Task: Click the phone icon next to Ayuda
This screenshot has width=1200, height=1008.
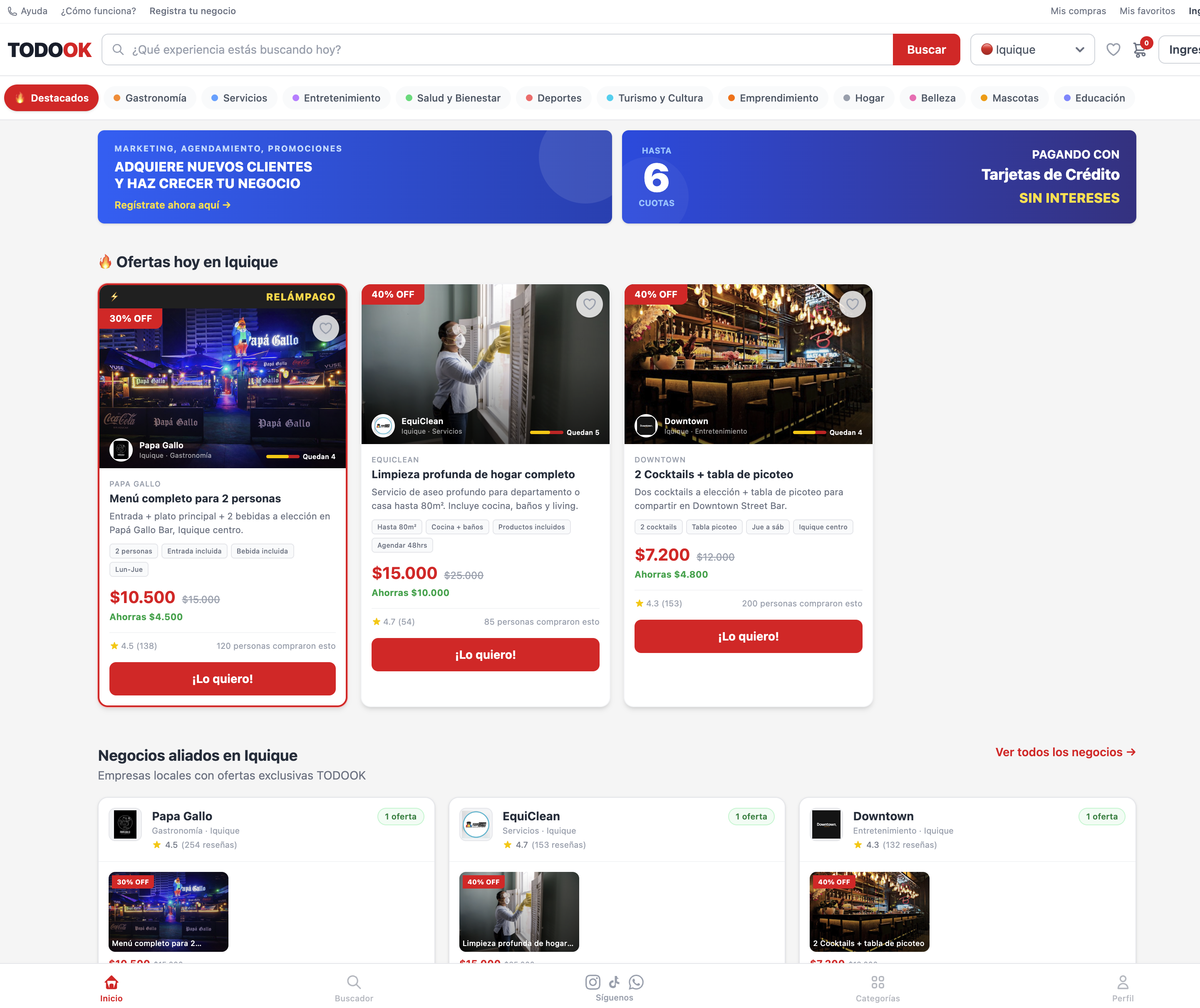Action: (12, 11)
